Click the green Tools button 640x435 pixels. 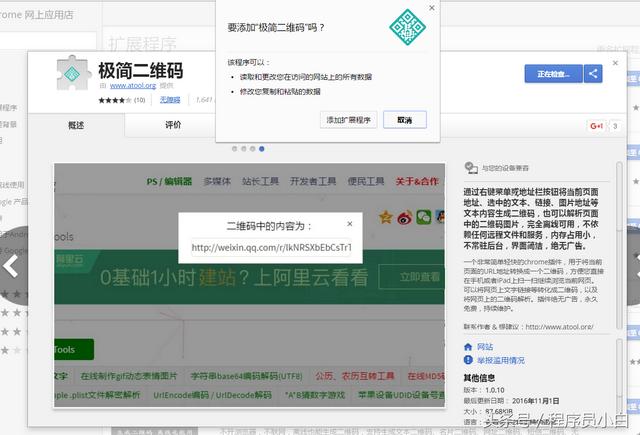click(x=74, y=349)
